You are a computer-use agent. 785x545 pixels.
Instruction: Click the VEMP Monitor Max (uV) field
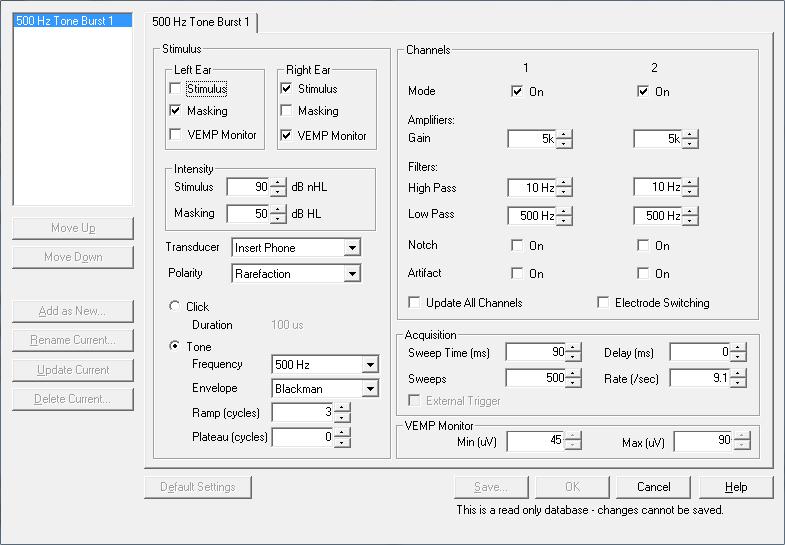704,441
